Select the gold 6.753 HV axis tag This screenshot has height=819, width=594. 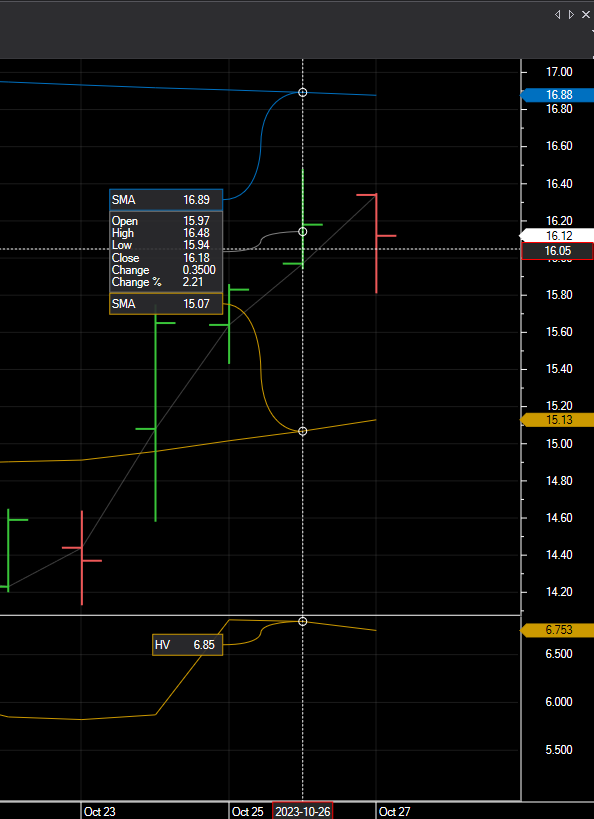click(x=557, y=630)
